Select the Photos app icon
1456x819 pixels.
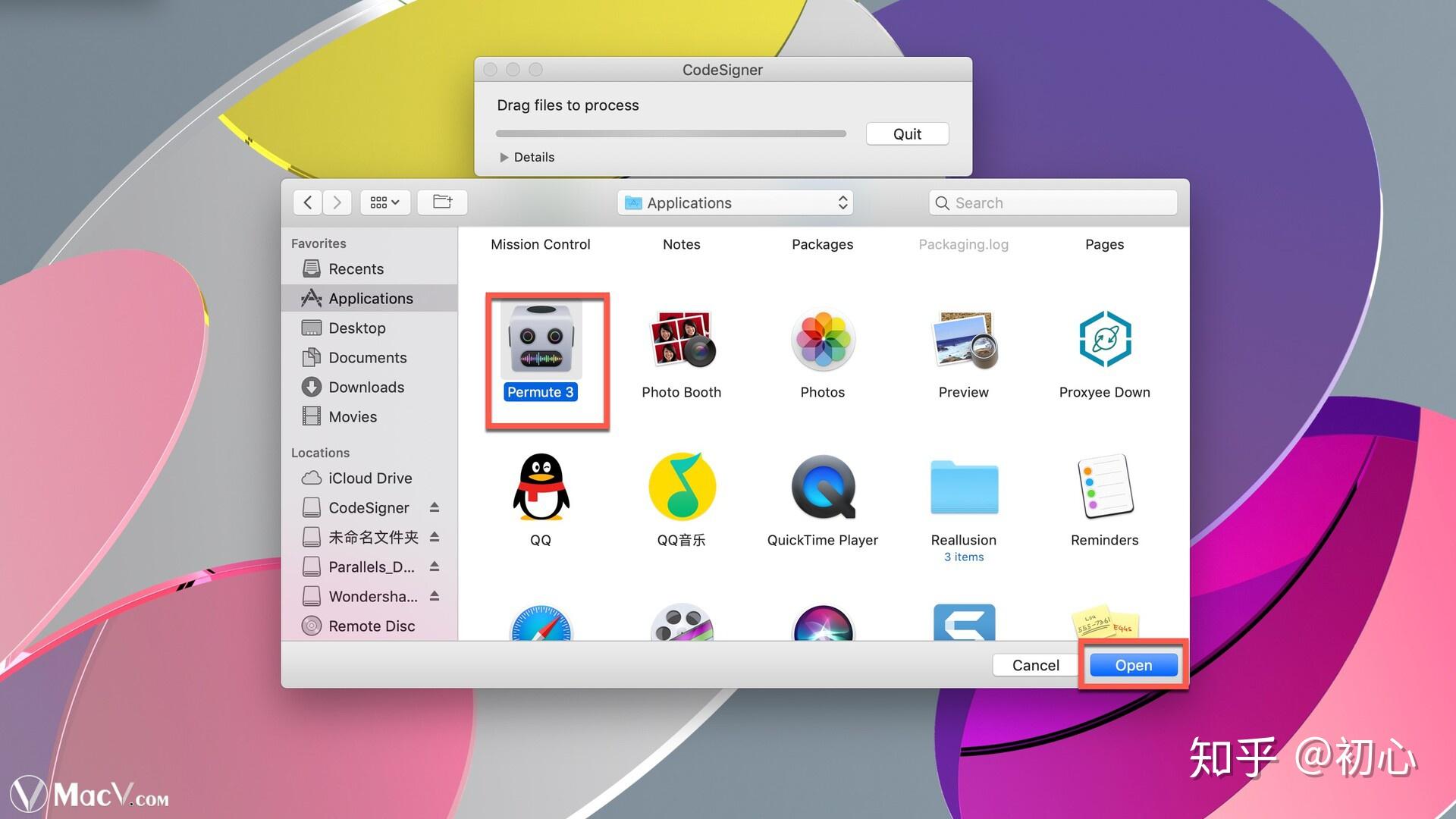(x=823, y=340)
